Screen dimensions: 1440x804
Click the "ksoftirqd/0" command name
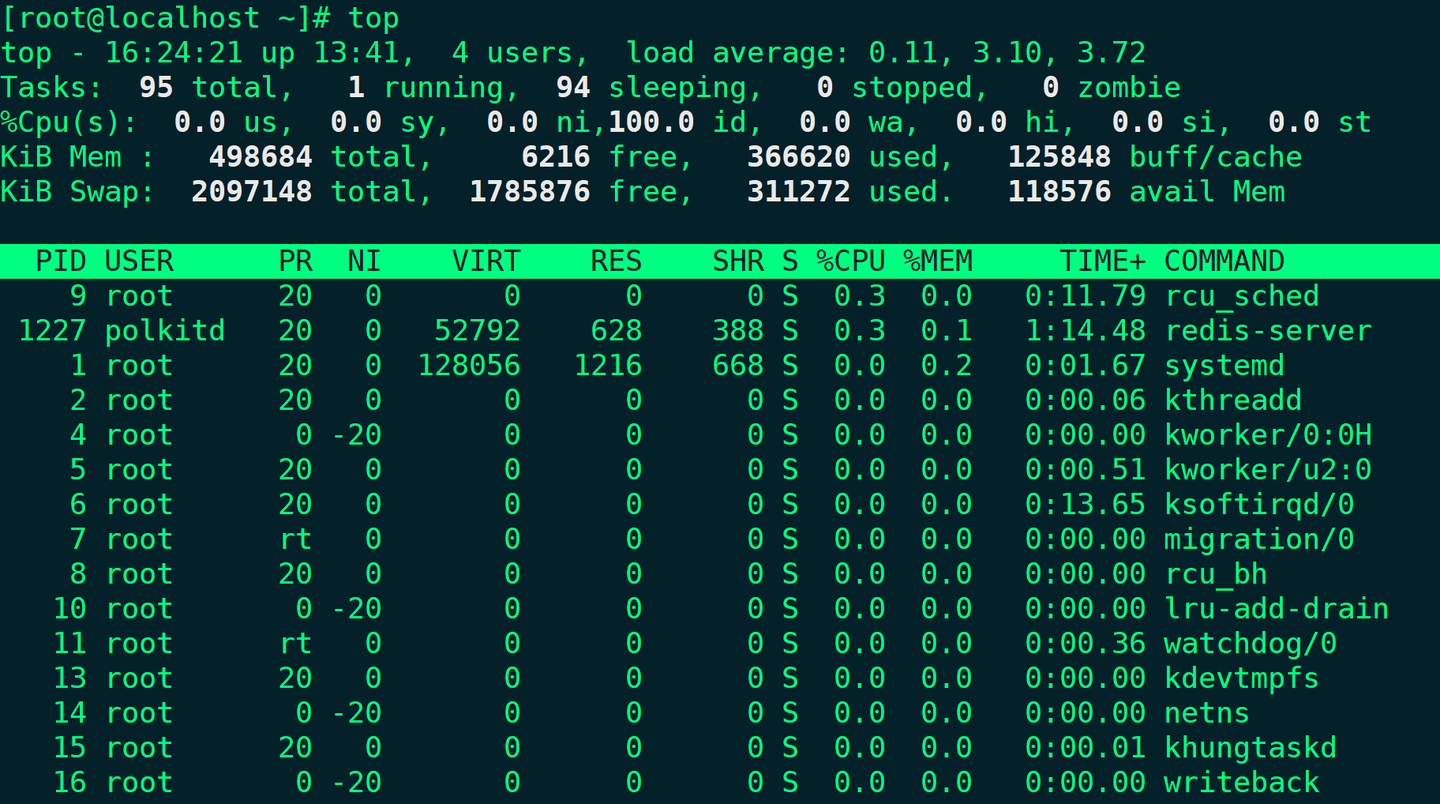point(1259,505)
